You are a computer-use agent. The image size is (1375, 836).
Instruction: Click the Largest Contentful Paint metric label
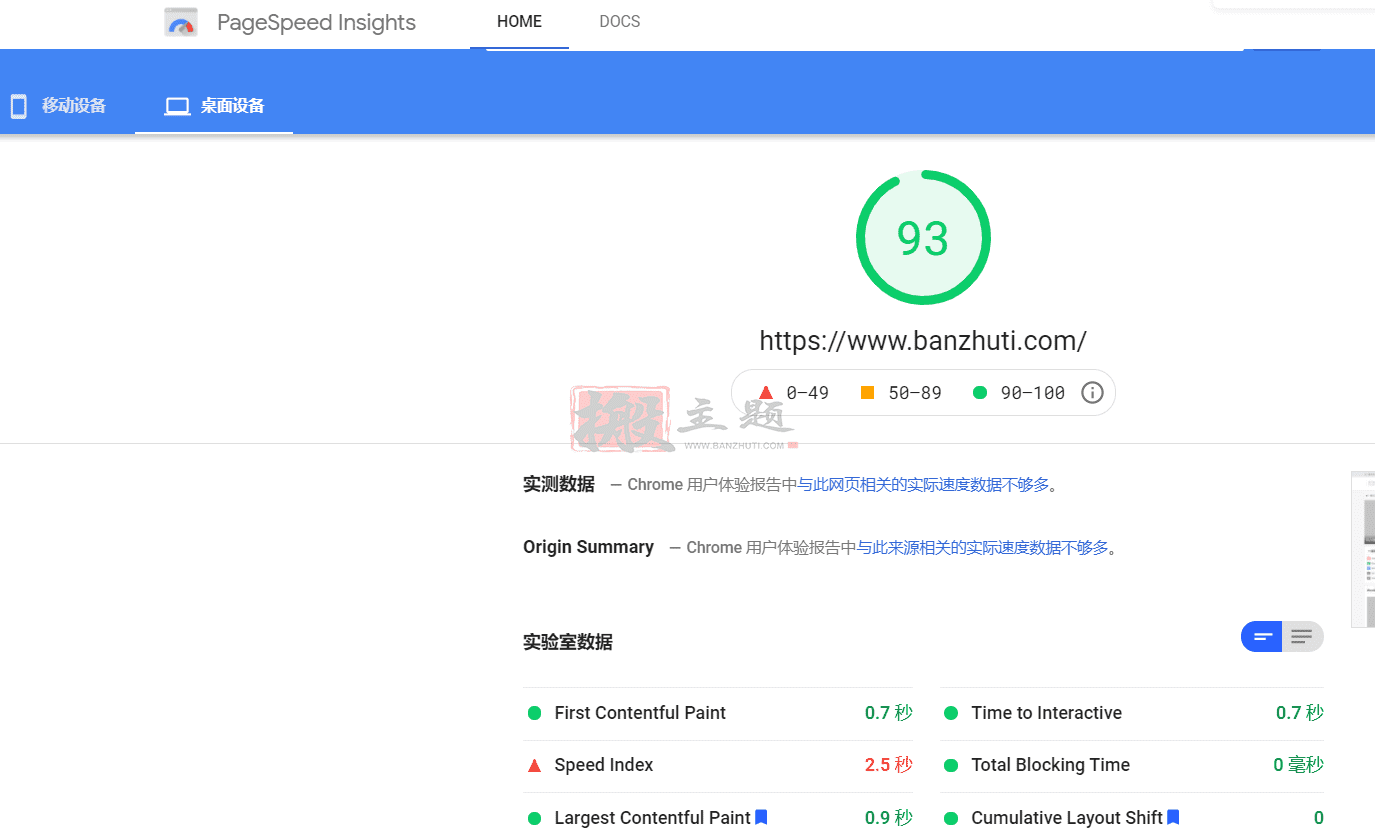coord(652,818)
